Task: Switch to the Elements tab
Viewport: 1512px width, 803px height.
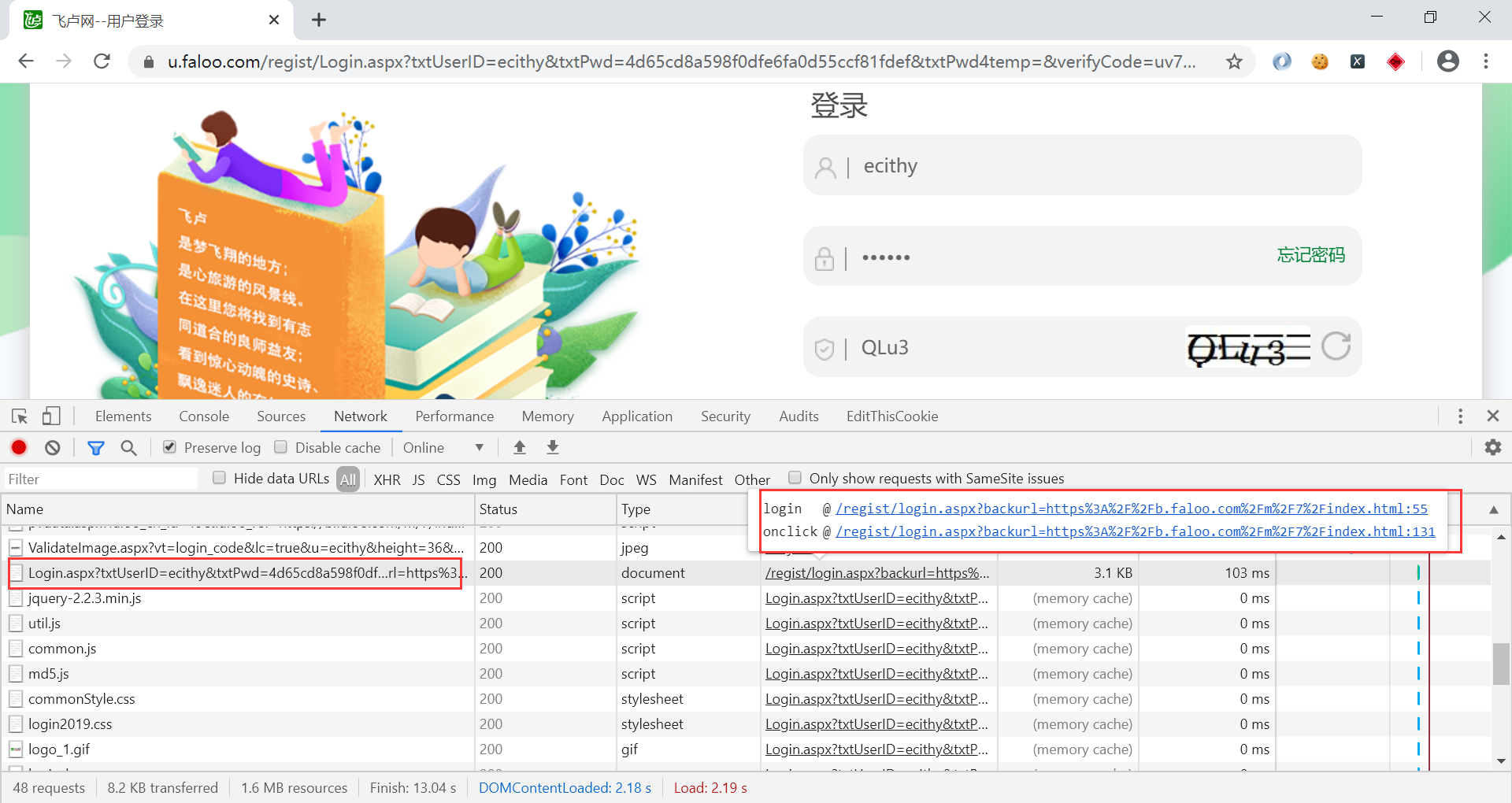Action: click(x=123, y=416)
